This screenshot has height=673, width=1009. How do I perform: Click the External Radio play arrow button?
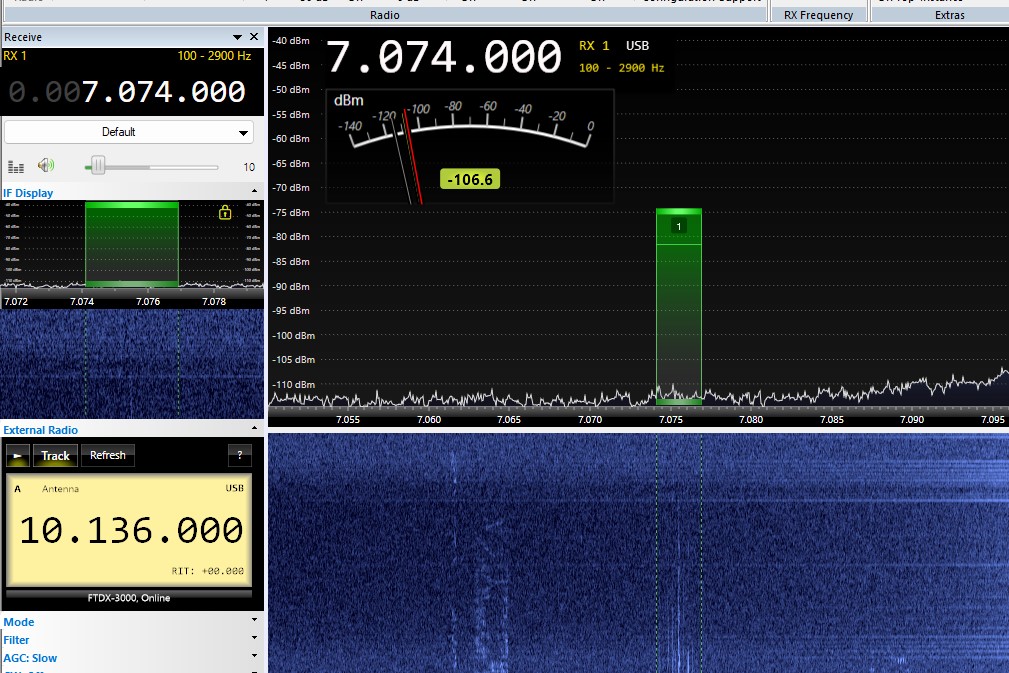click(x=17, y=455)
